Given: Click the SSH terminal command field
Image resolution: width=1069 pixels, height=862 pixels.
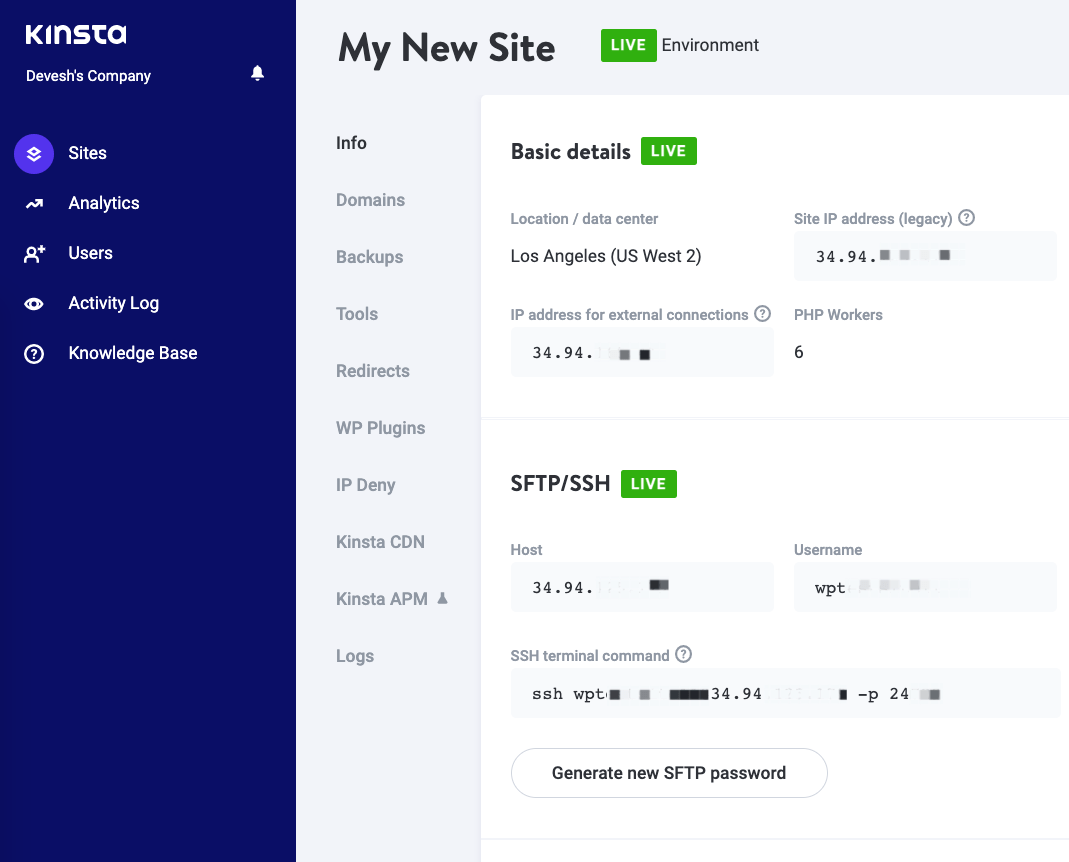Looking at the screenshot, I should pos(785,693).
